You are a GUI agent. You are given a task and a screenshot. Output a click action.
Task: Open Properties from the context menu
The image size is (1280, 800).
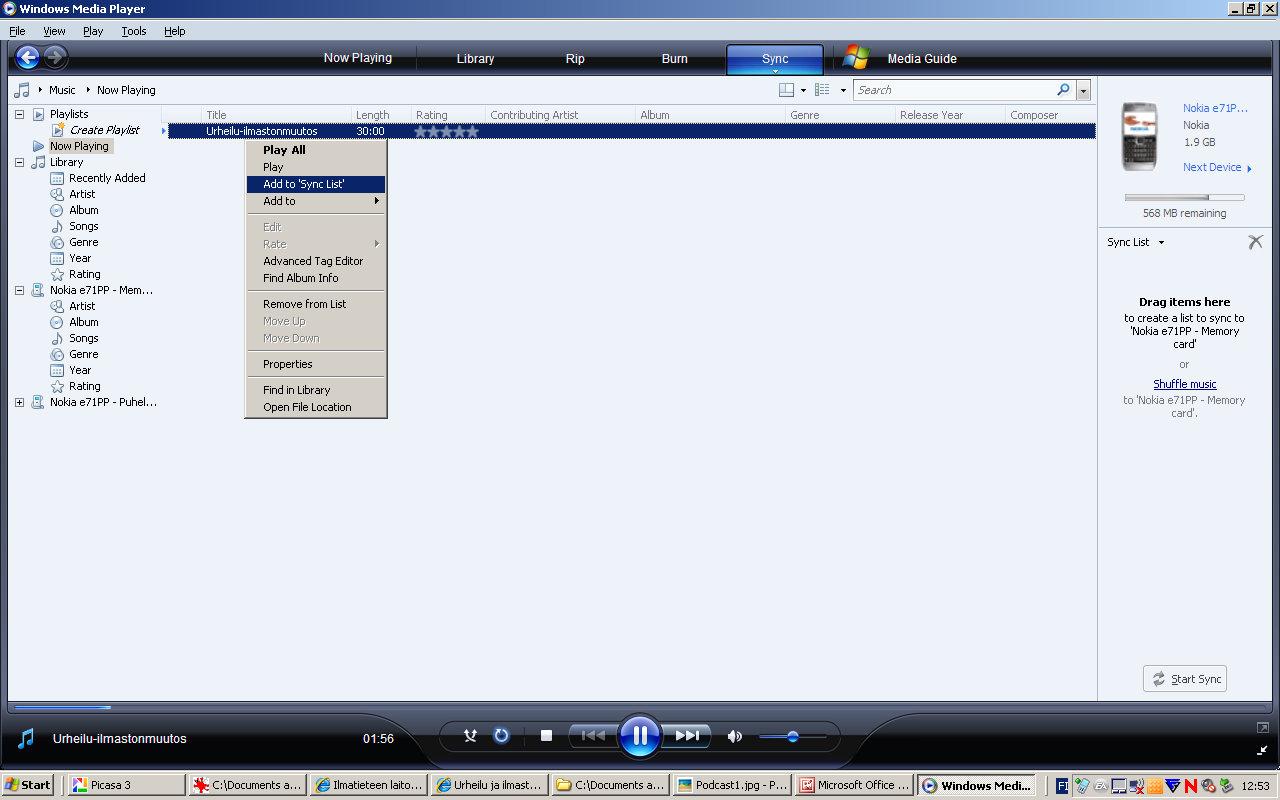316,364
